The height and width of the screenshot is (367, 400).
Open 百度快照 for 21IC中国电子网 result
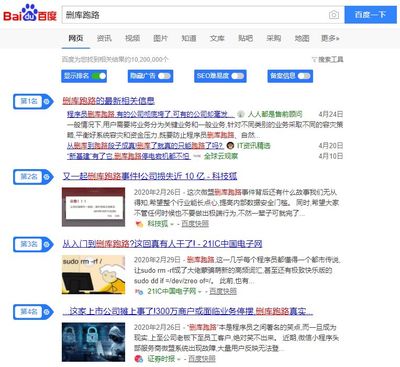coord(223,291)
